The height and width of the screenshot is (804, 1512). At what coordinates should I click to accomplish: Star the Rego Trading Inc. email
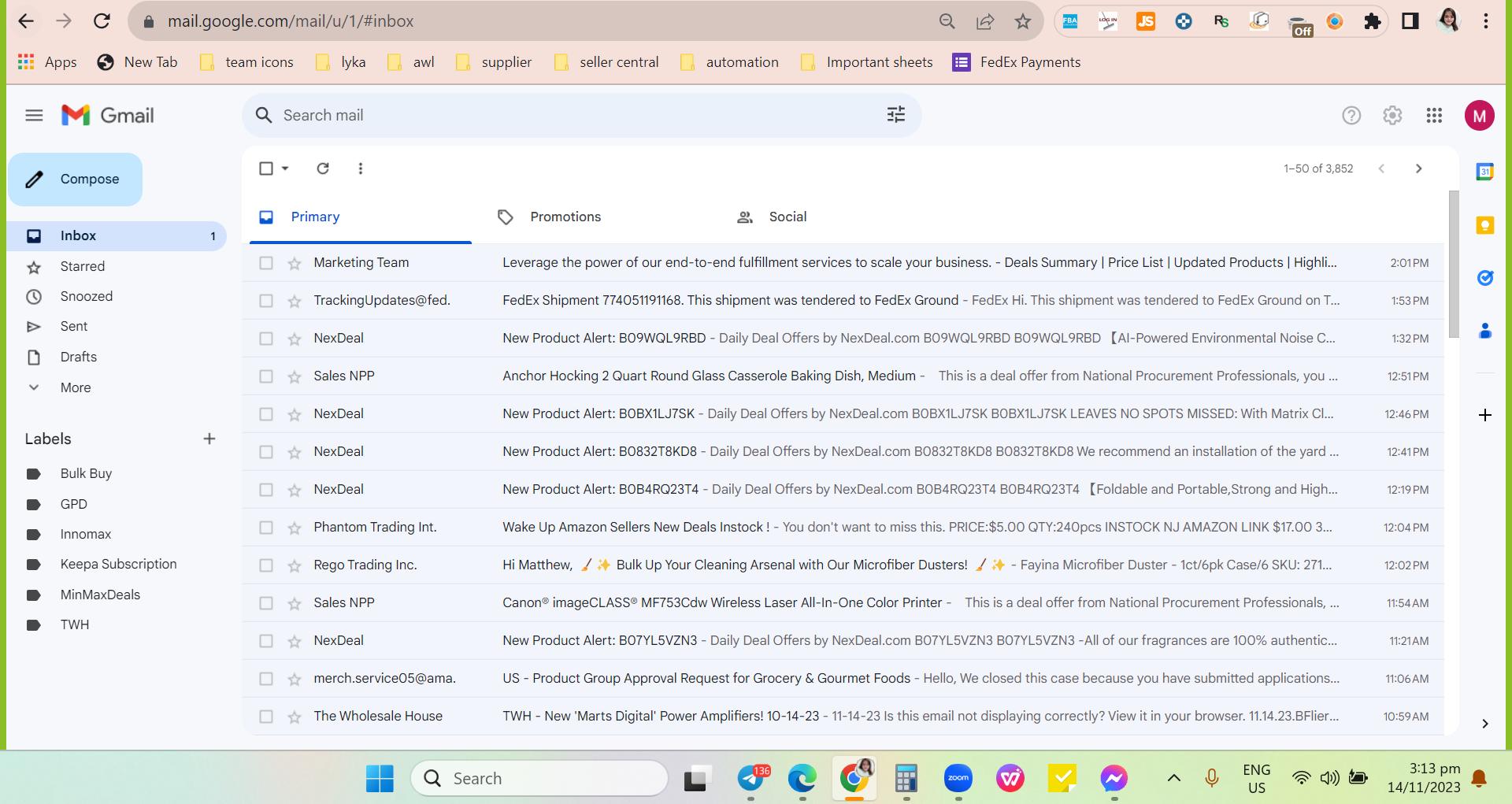coord(295,565)
